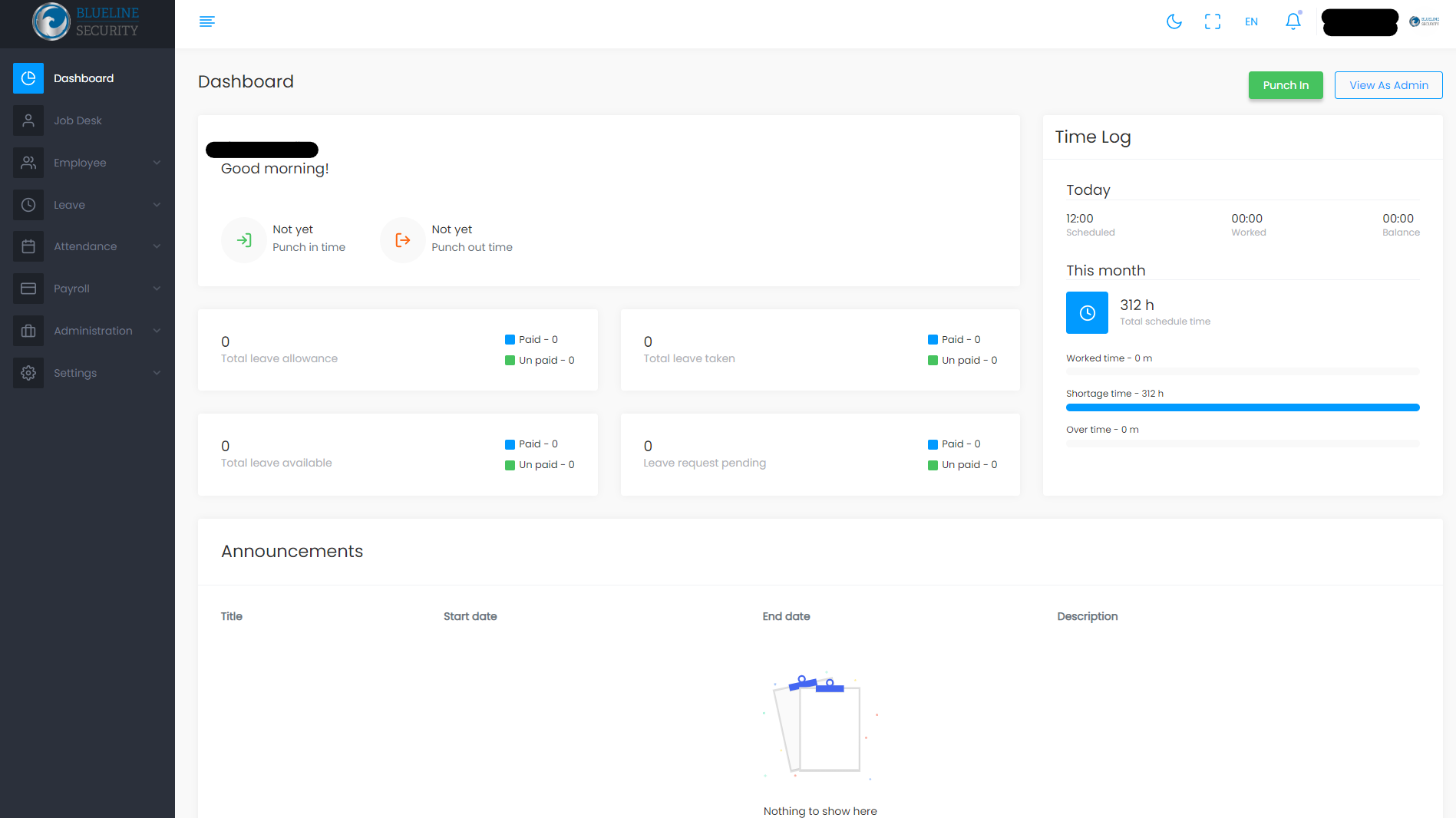
Task: Click the Dashboard pie chart icon
Action: (28, 78)
